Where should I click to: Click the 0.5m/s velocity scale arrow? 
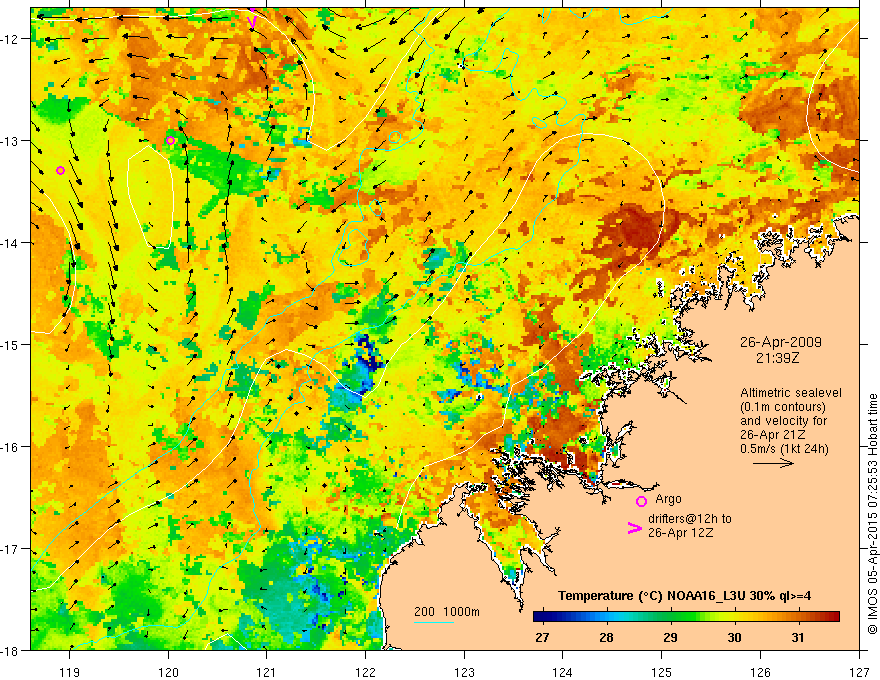click(x=773, y=463)
